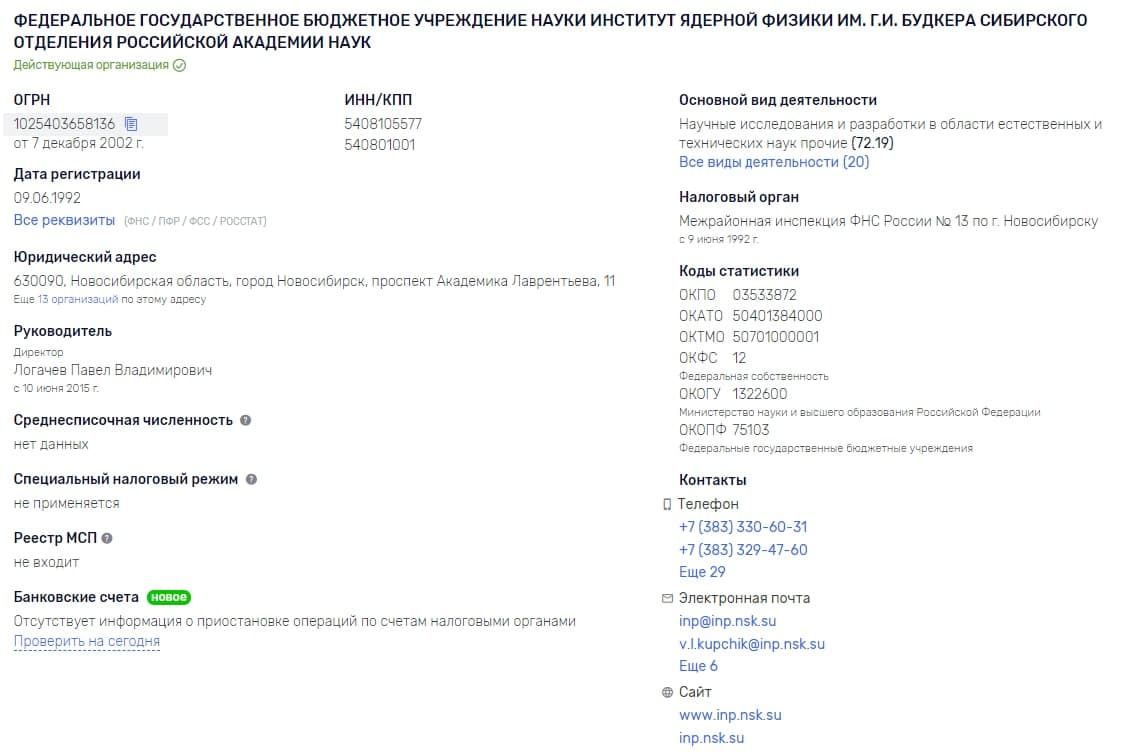Email inp@inp.nsk.su address
This screenshot has width=1133, height=754.
tap(728, 620)
